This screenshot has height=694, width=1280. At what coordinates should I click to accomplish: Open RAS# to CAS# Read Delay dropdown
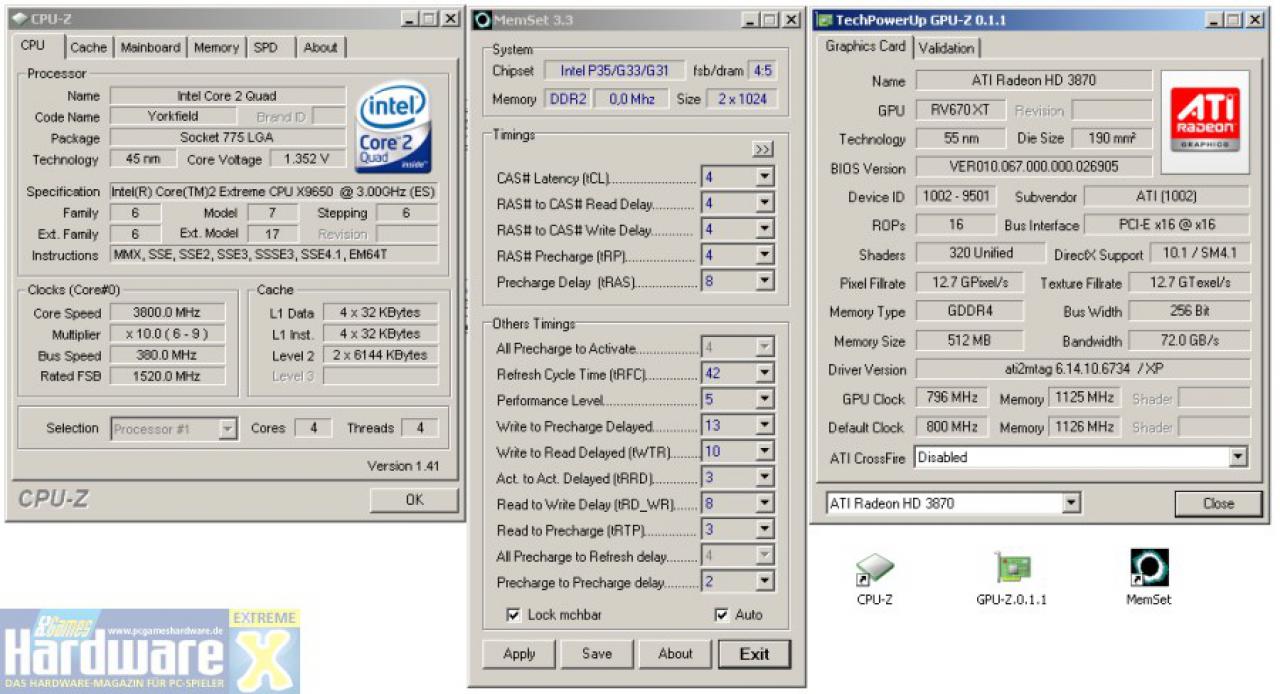coord(765,204)
